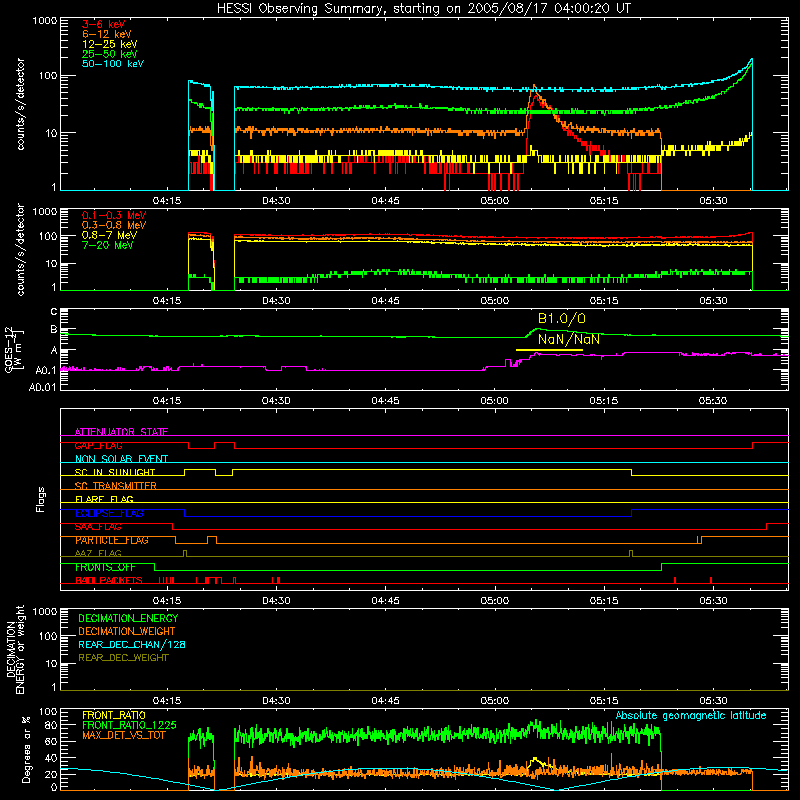Select the 50-100 keV legend label

coord(113,63)
